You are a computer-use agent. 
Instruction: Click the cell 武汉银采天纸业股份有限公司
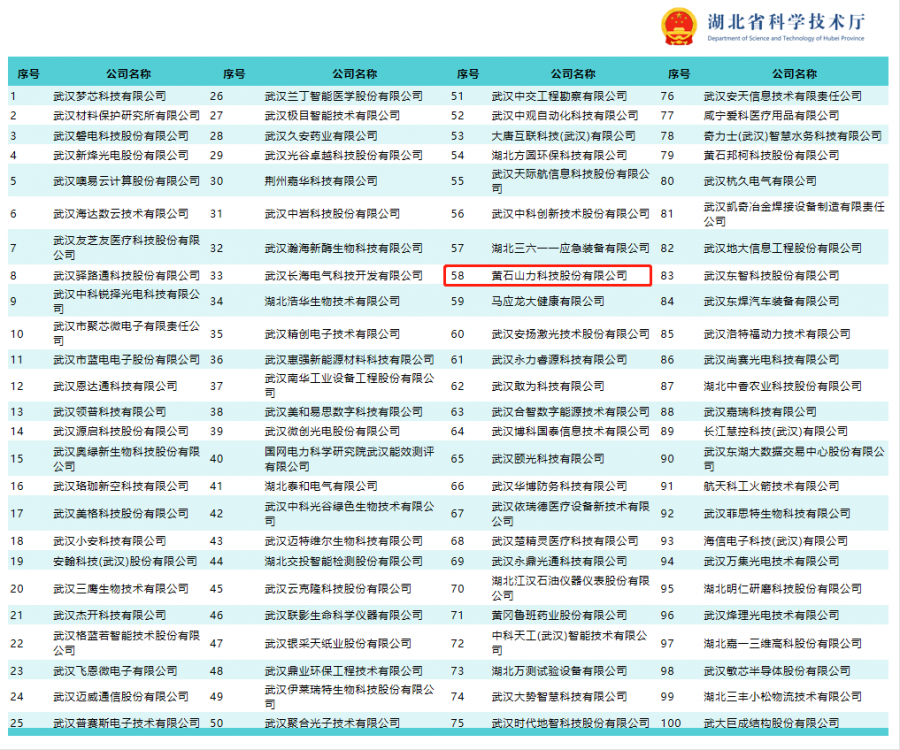tap(338, 643)
